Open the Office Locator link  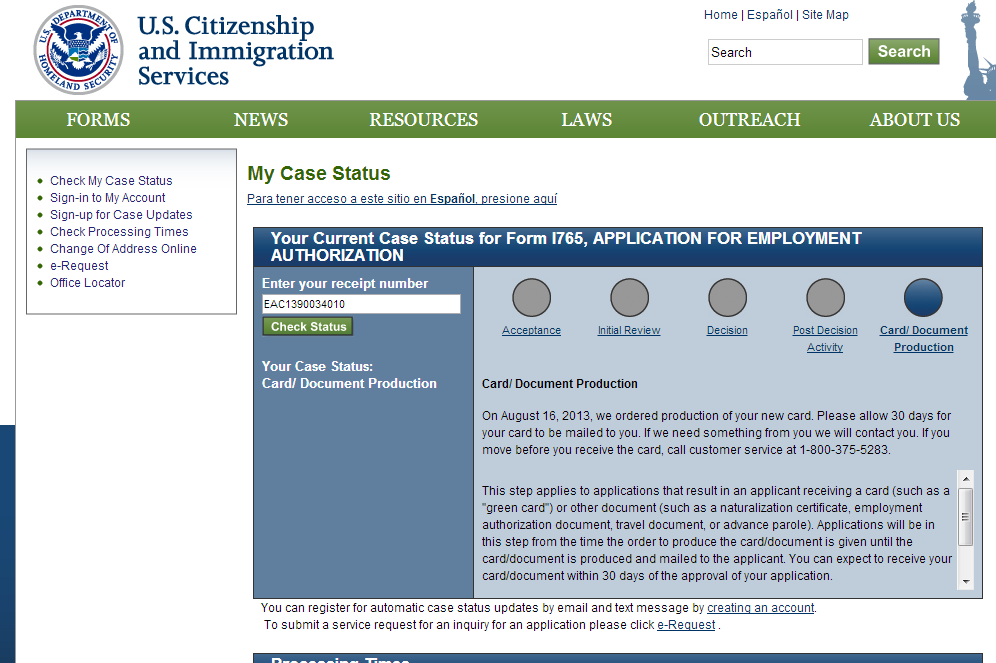click(x=88, y=283)
